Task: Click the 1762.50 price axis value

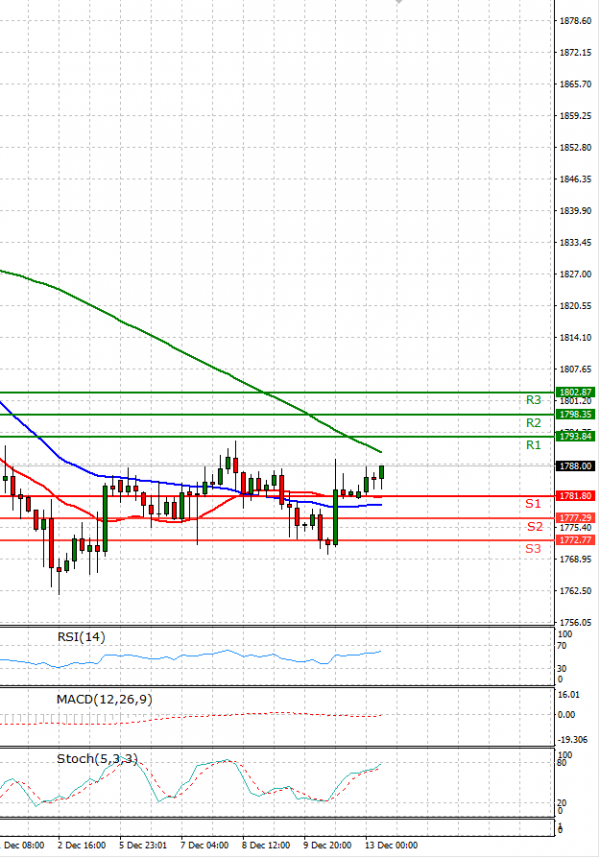Action: [x=575, y=590]
